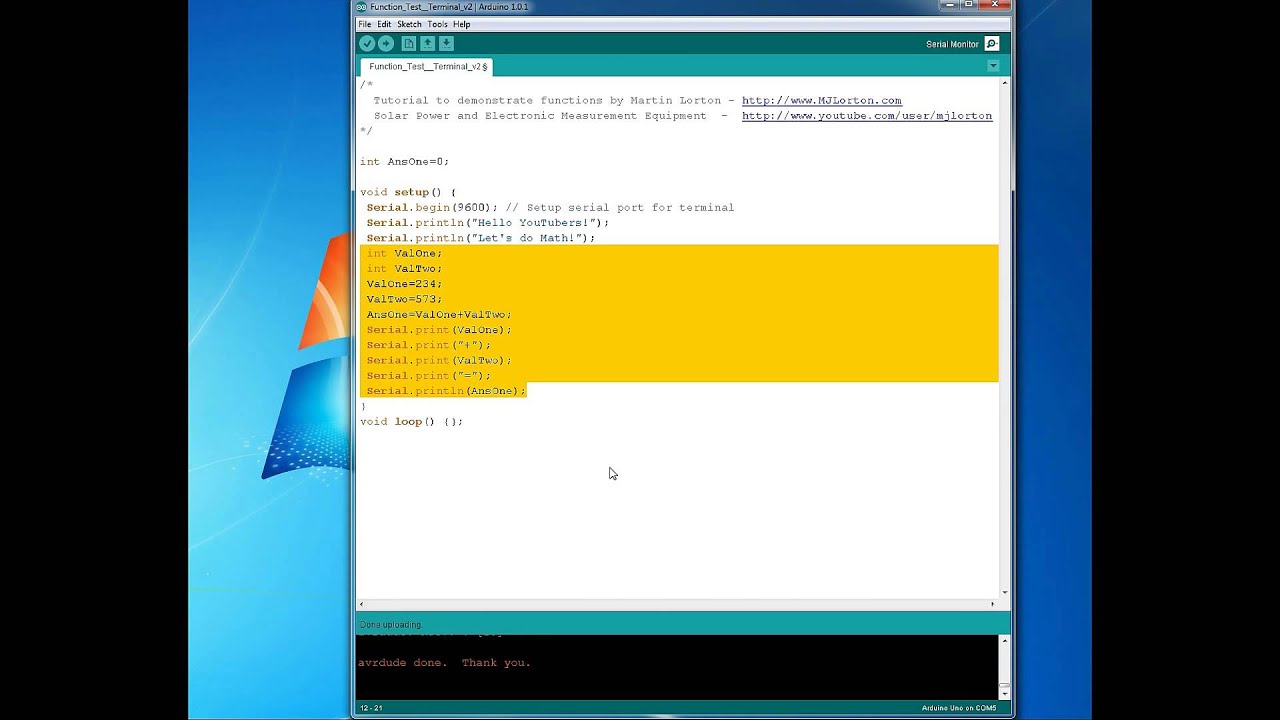The height and width of the screenshot is (720, 1280).
Task: Click the 'Arduino Uno on COM5' status text
Action: [959, 708]
